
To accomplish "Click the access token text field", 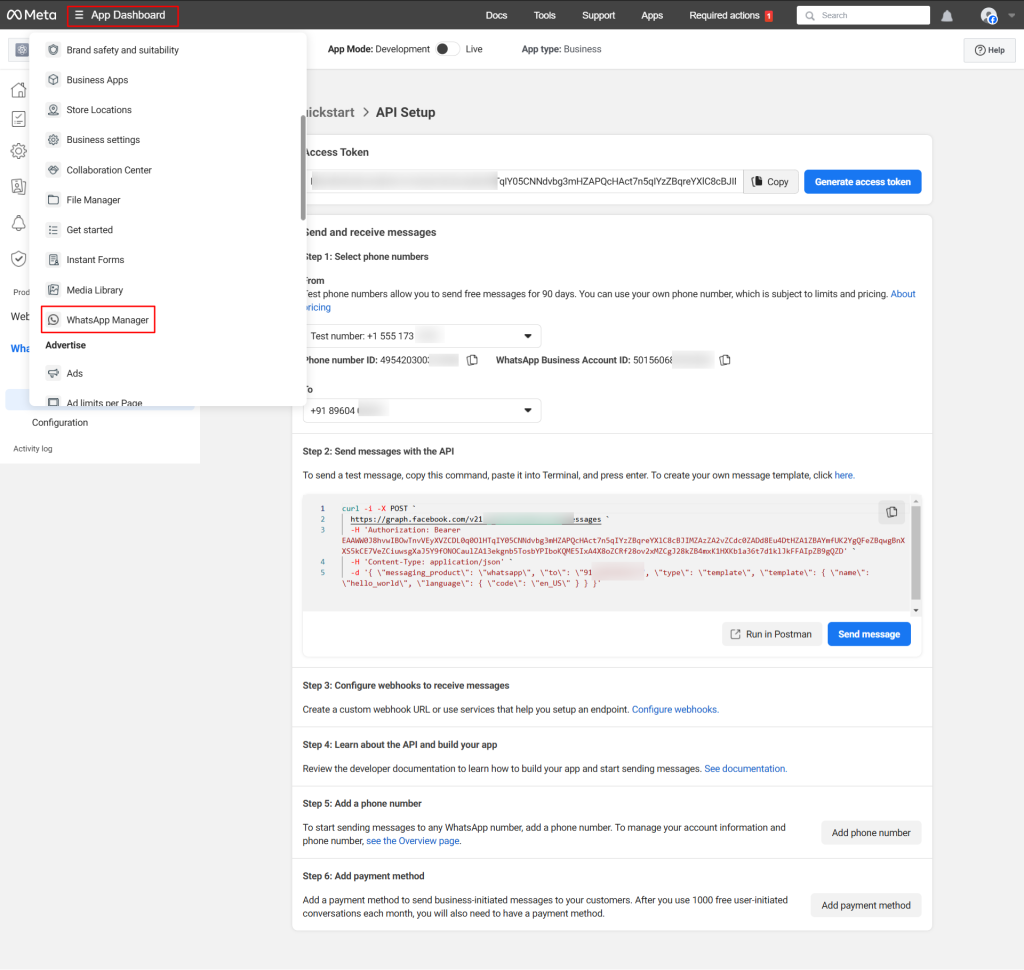I will [524, 182].
